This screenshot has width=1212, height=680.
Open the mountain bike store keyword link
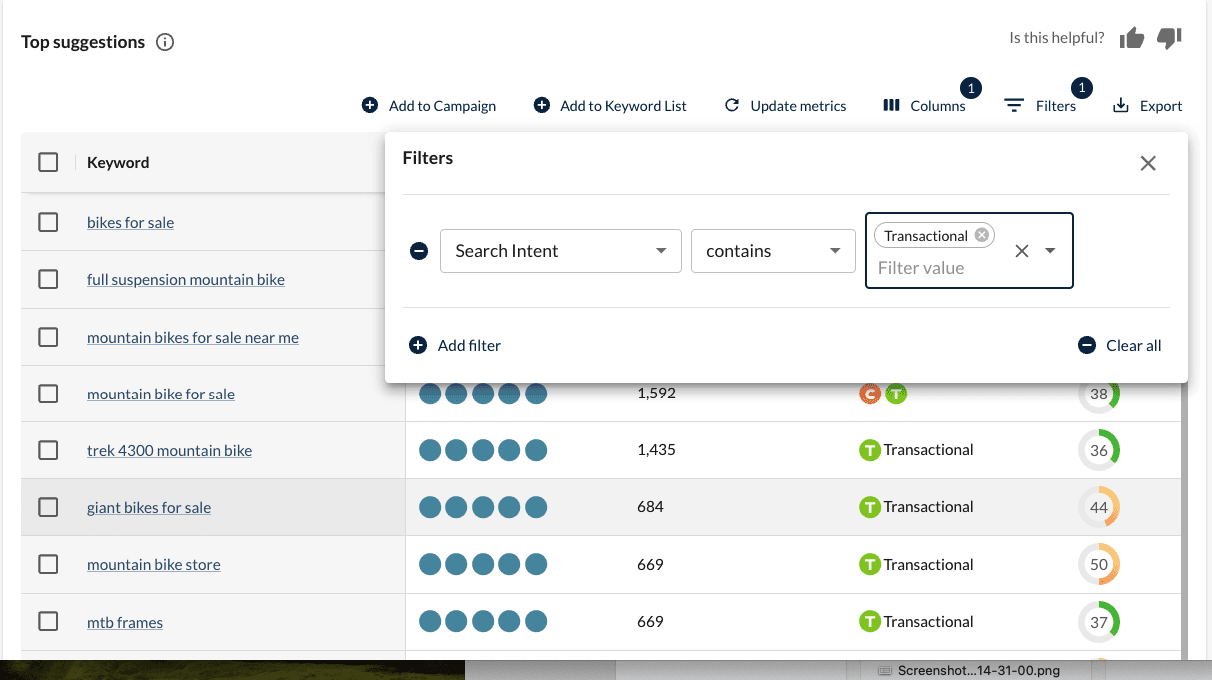[x=153, y=564]
